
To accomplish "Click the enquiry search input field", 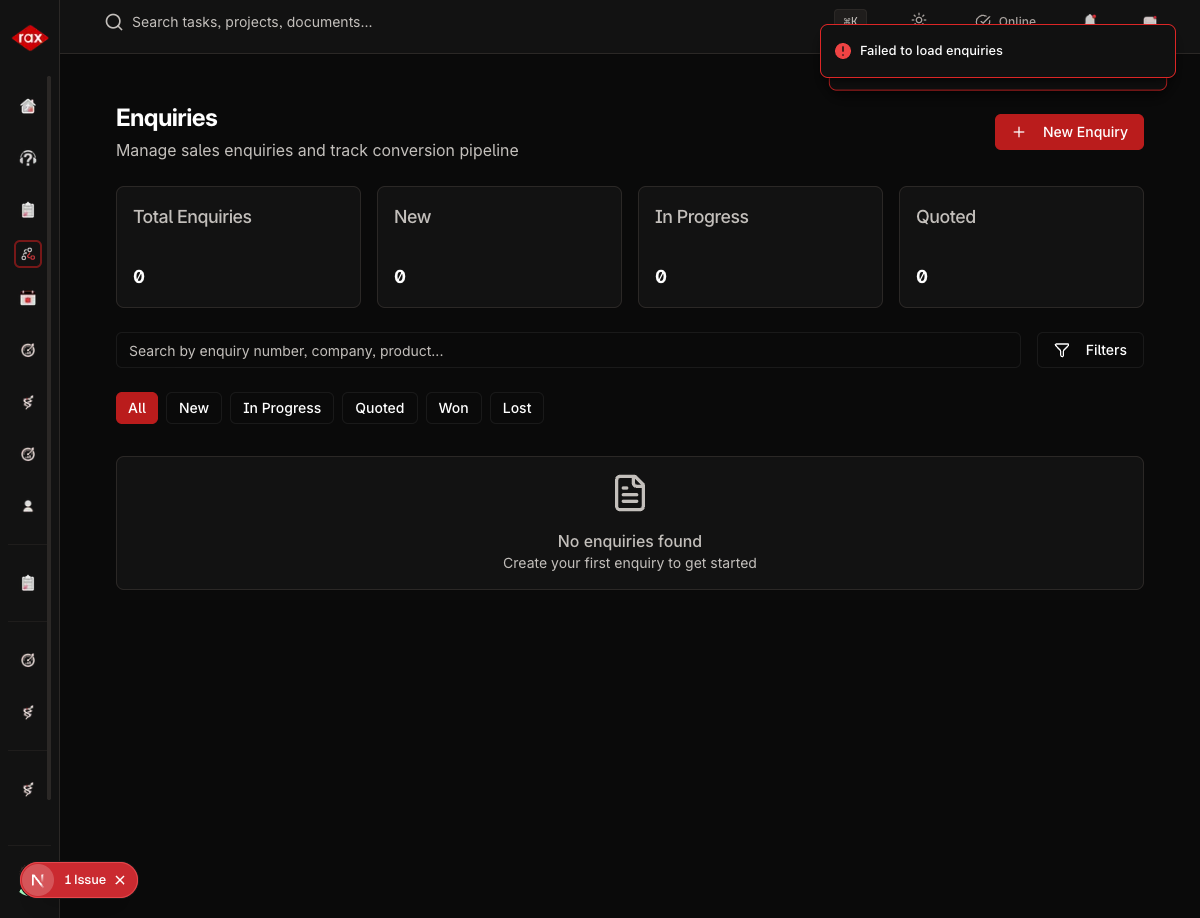I will [568, 350].
